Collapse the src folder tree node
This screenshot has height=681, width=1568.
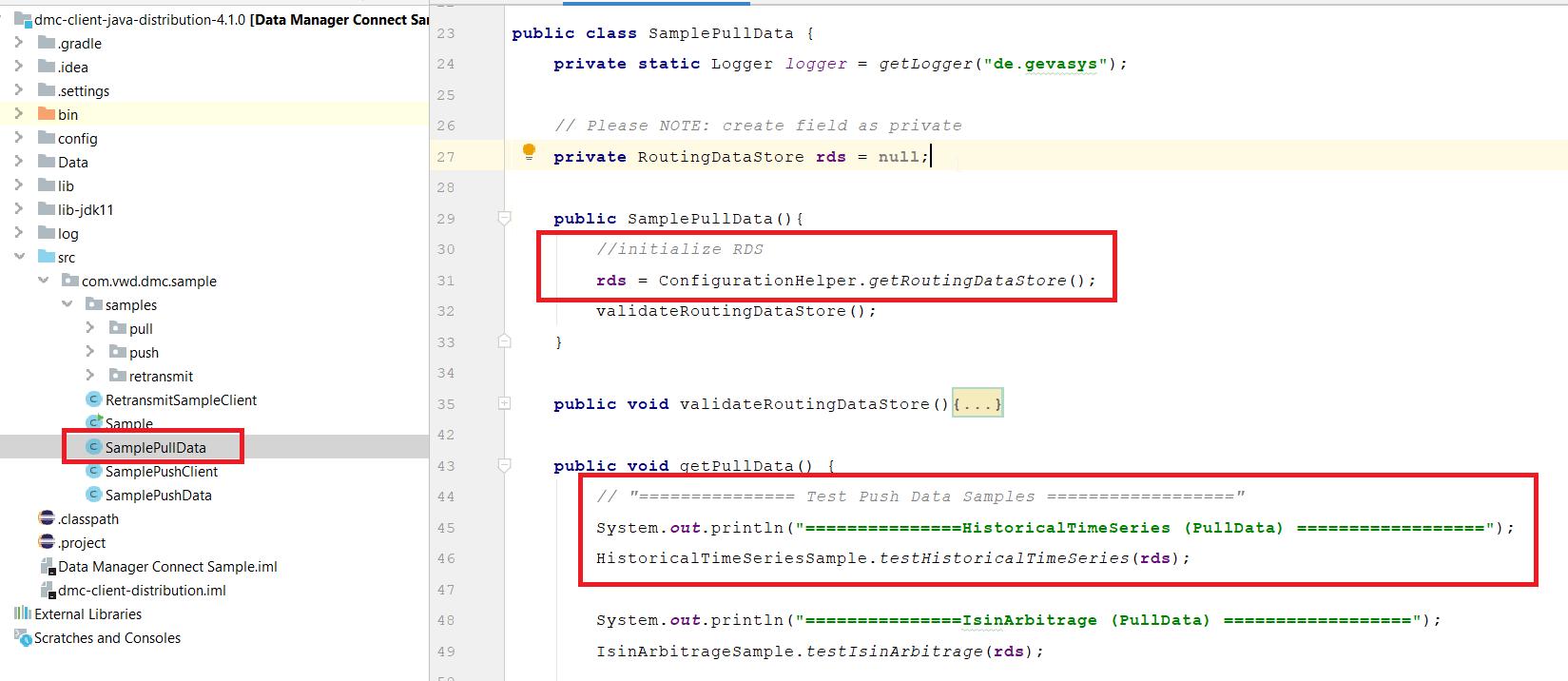pyautogui.click(x=19, y=257)
